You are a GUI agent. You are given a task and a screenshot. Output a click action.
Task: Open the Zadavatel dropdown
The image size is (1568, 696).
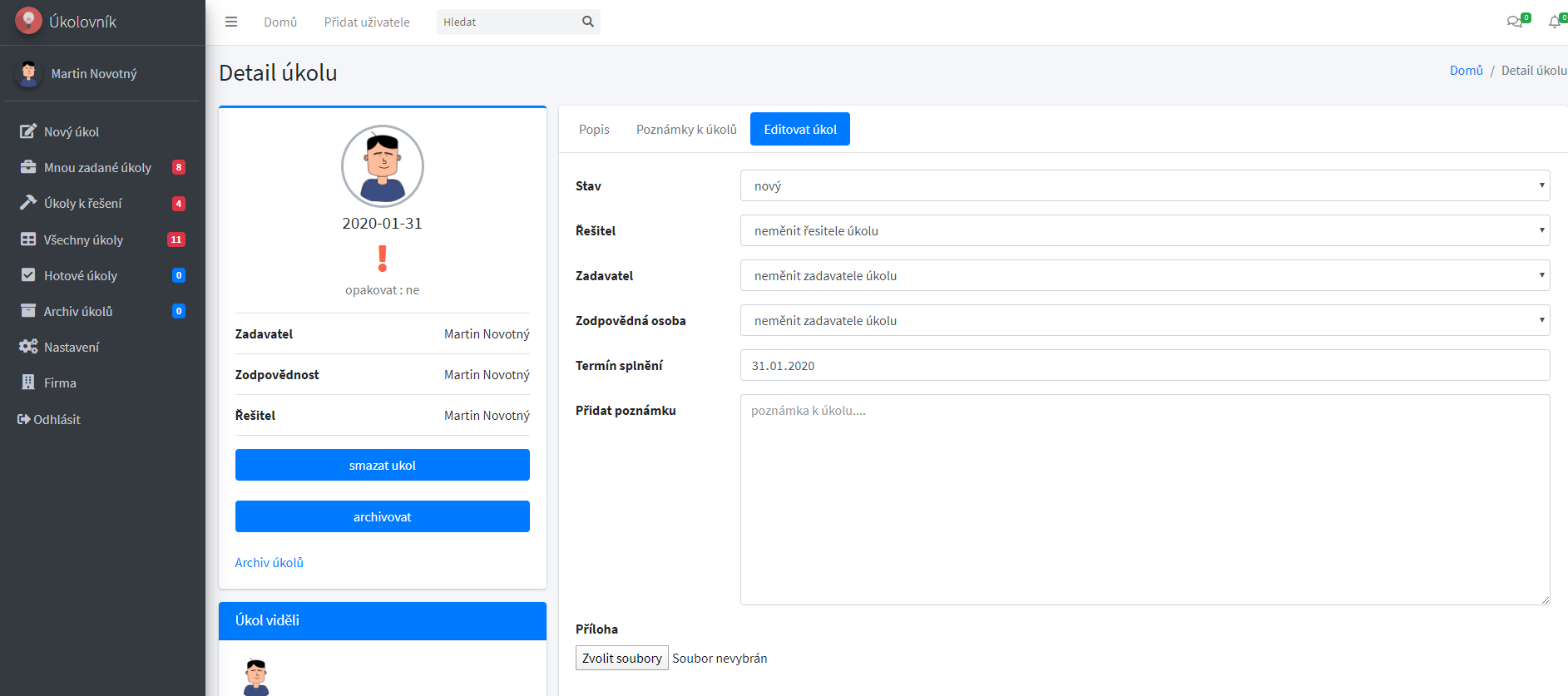tap(1145, 275)
